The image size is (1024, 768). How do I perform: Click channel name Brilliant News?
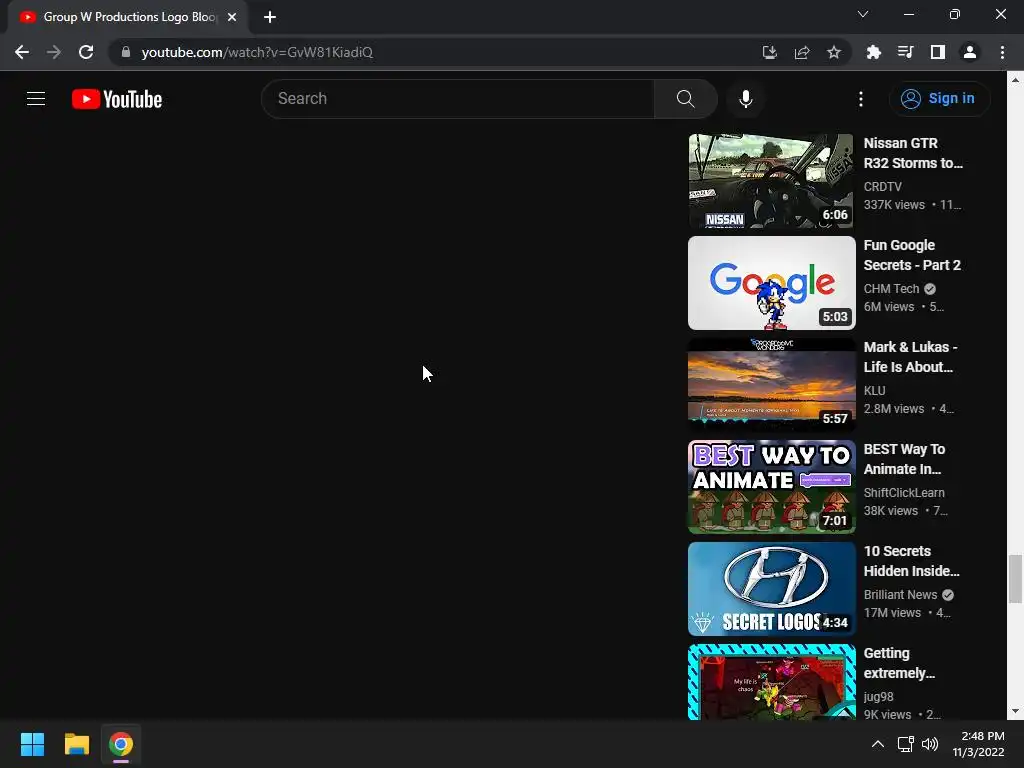pos(900,594)
